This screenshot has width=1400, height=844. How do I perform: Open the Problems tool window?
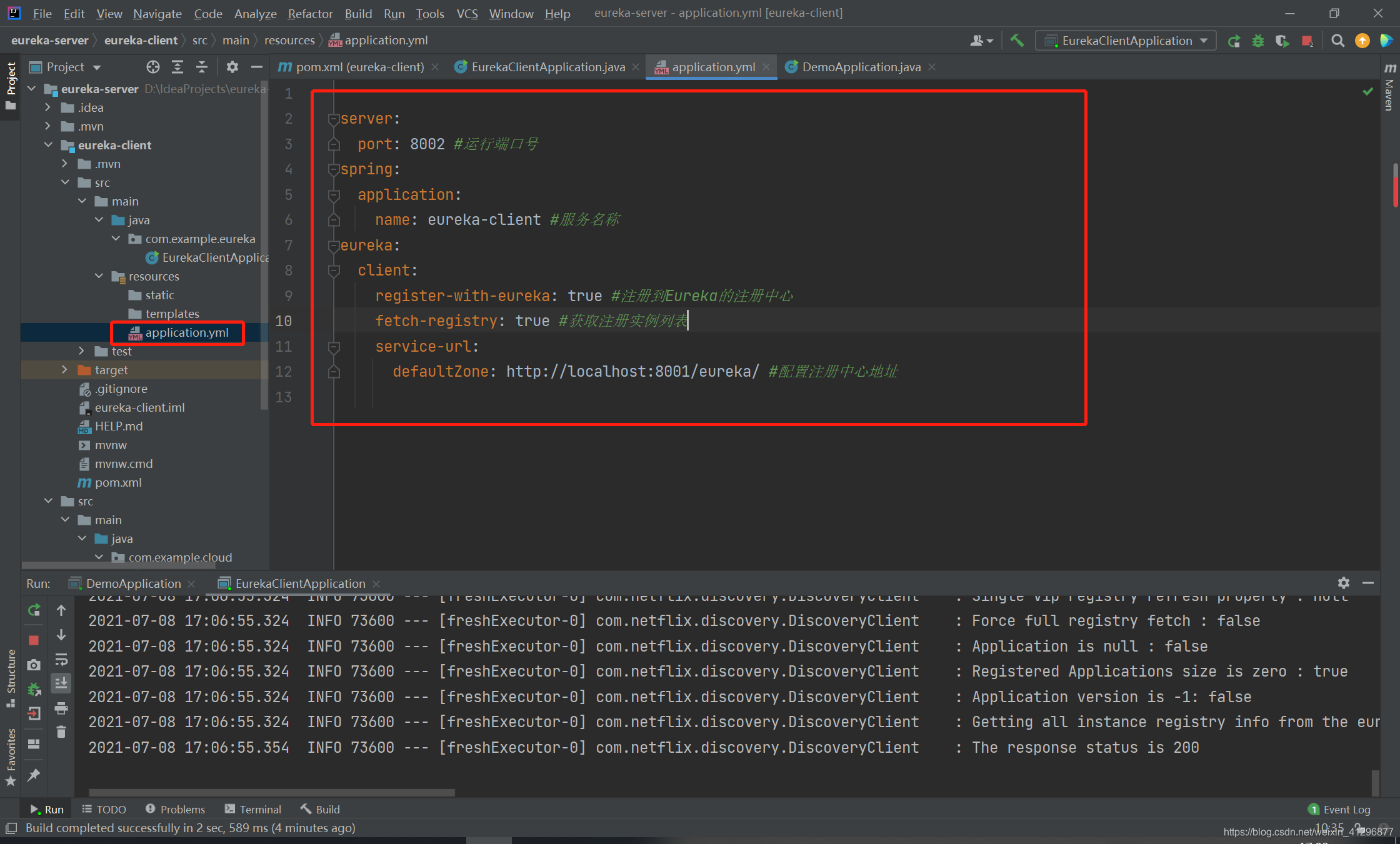pyautogui.click(x=175, y=809)
